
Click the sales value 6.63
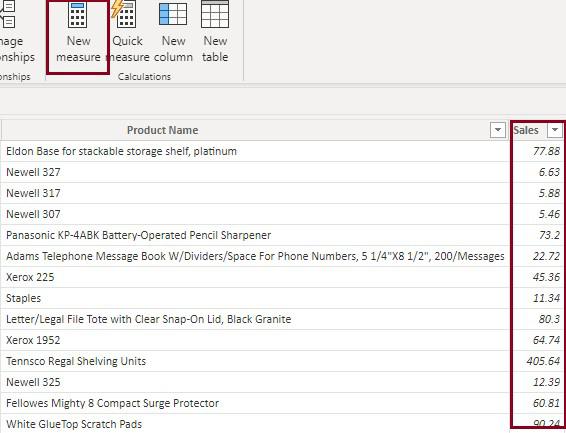549,172
